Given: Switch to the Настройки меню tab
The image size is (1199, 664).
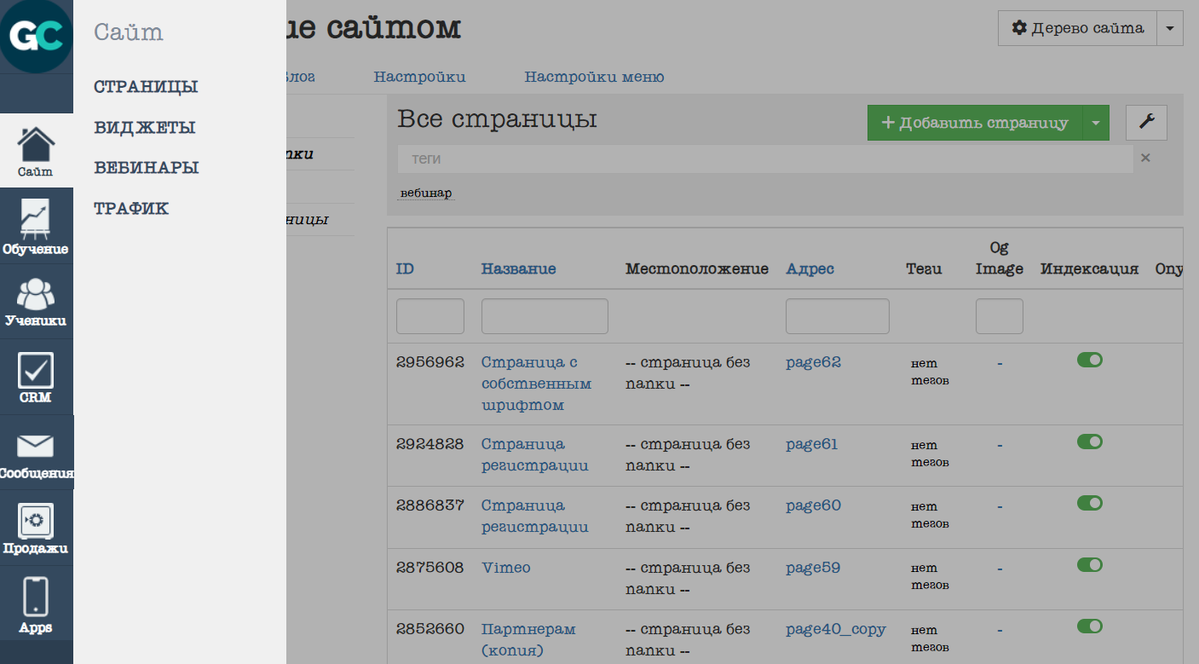Looking at the screenshot, I should click(x=594, y=76).
